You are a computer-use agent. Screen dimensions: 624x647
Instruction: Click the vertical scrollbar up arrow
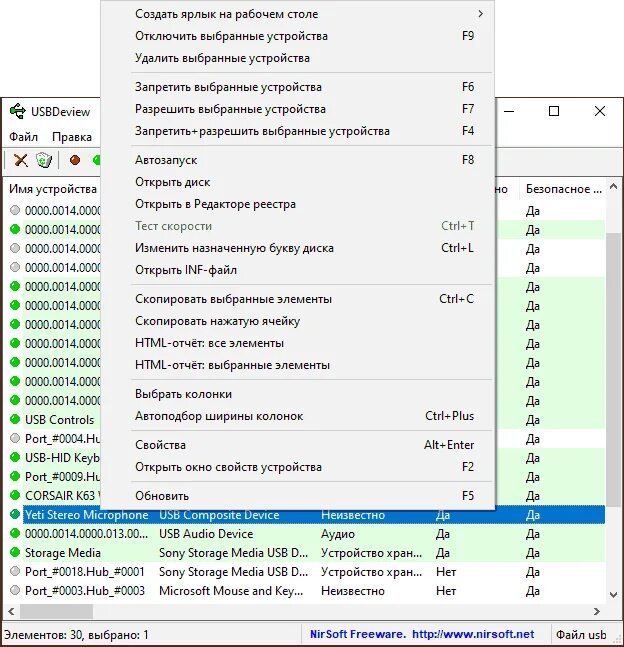(x=613, y=187)
